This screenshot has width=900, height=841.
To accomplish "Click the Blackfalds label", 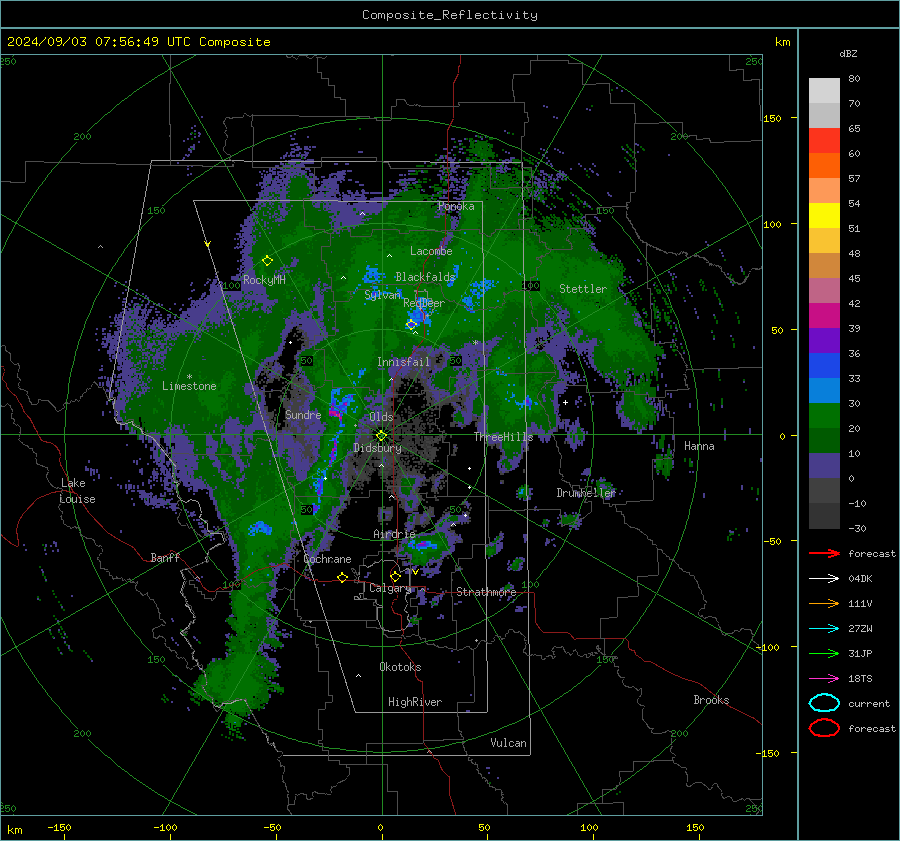I will (425, 277).
